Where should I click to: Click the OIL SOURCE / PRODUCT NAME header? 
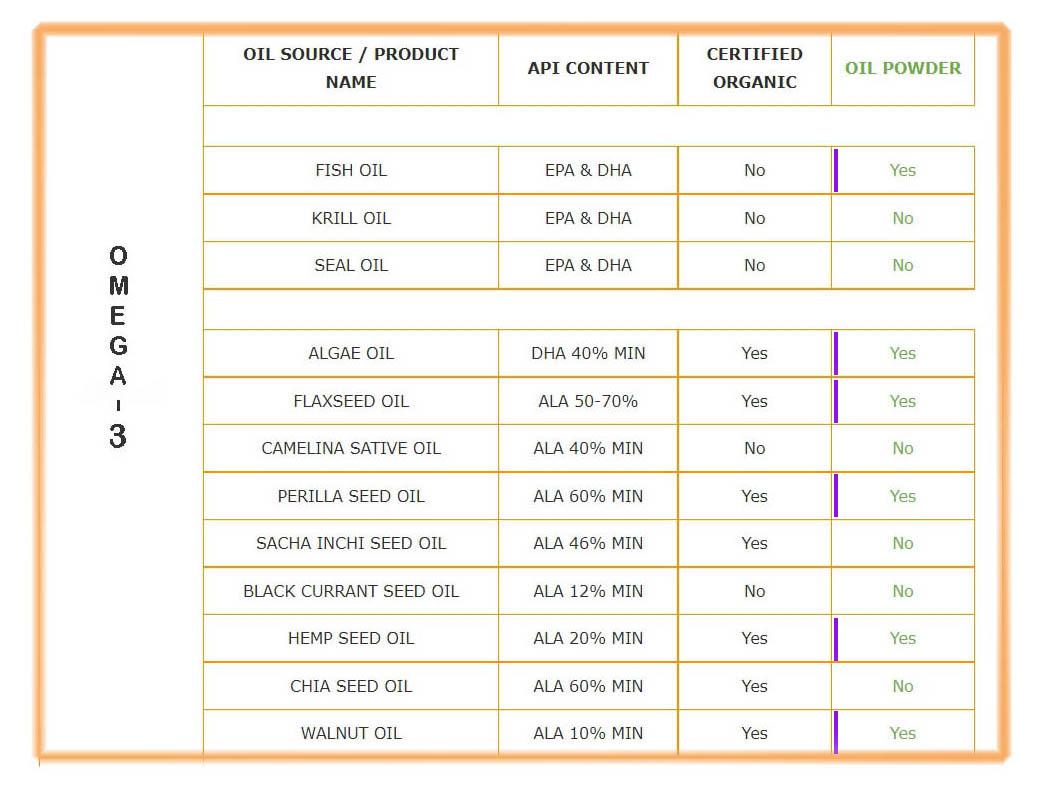[351, 68]
